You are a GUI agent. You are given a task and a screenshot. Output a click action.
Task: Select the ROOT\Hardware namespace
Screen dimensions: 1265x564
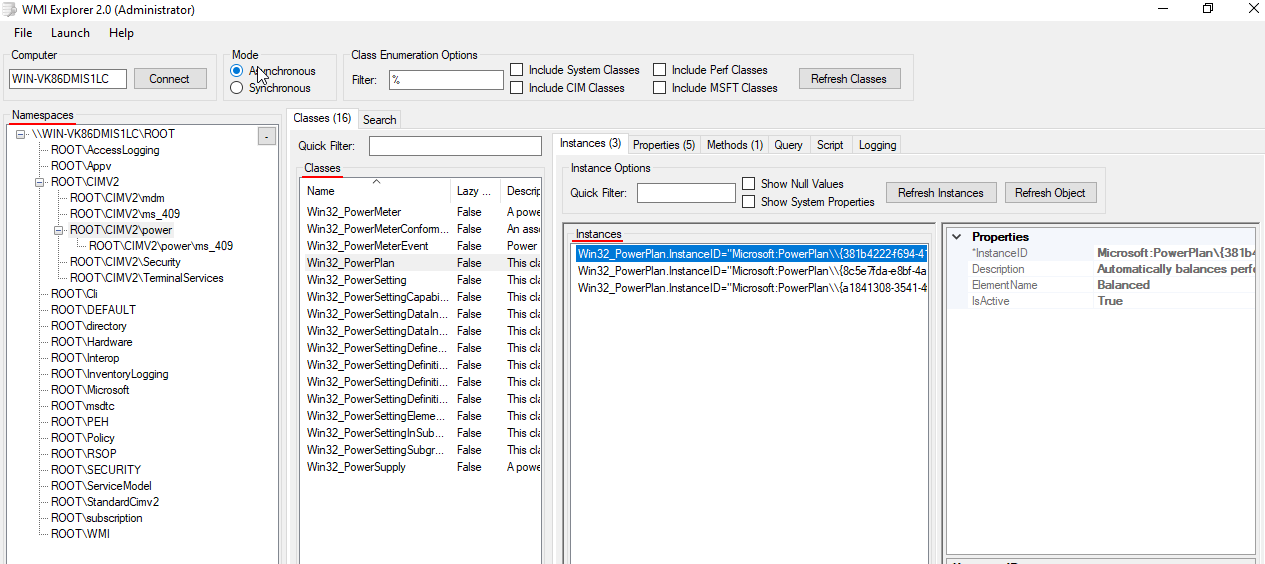point(93,342)
